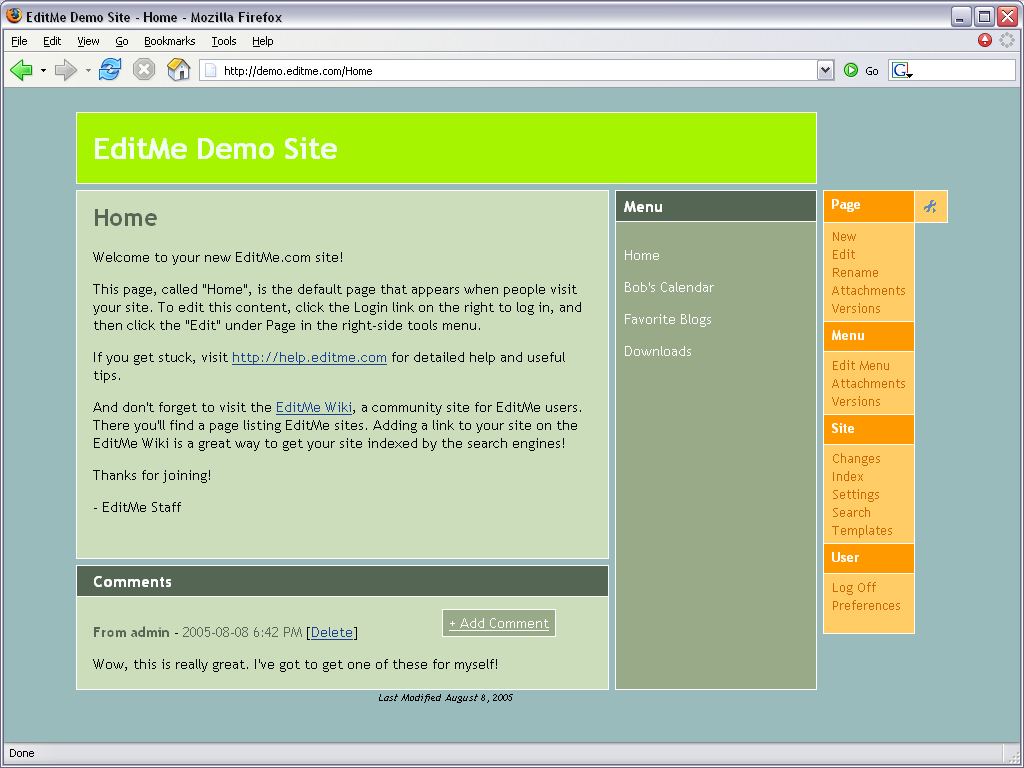
Task: Click Edit under the Page tools
Action: coord(843,255)
